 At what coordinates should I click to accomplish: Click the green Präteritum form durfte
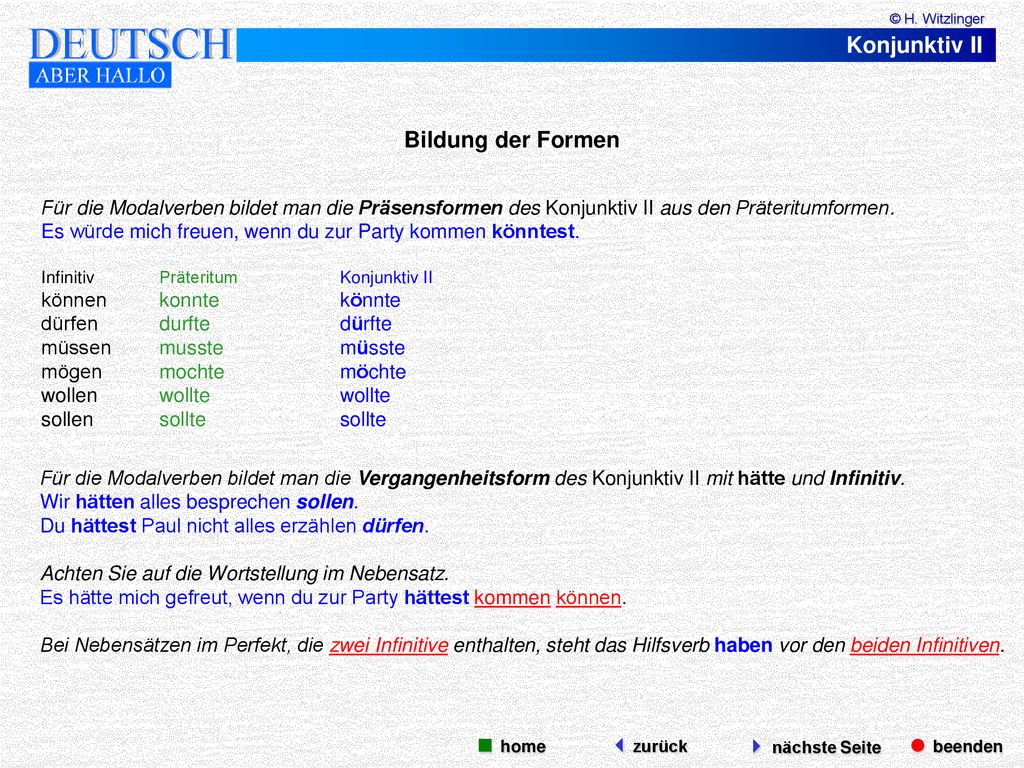click(185, 324)
